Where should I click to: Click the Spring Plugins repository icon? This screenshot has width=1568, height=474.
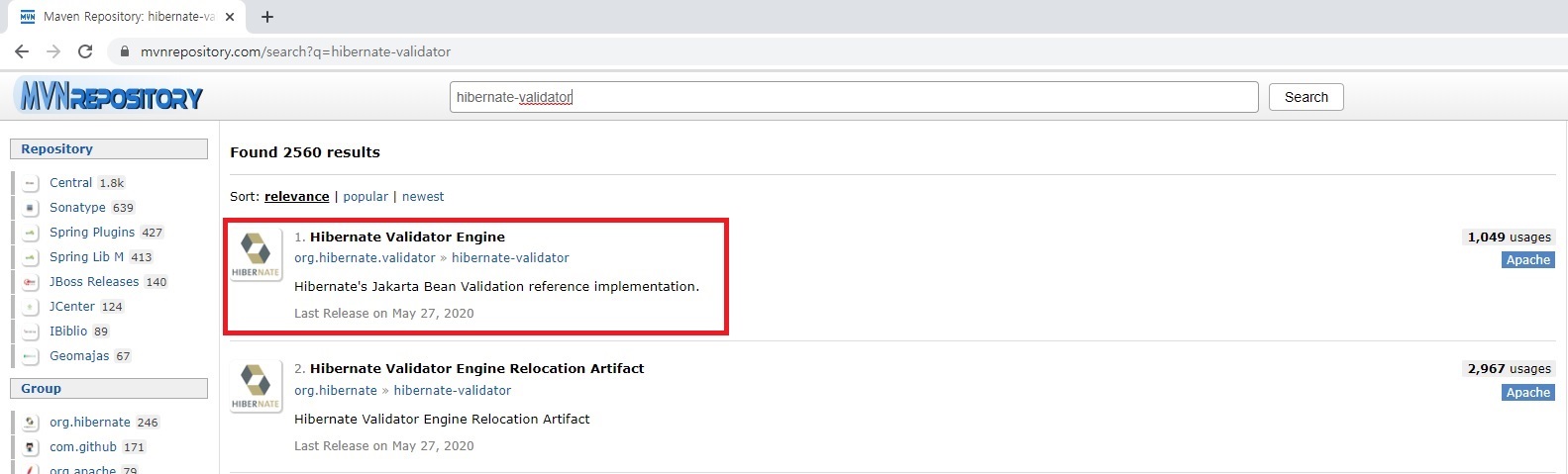tap(31, 233)
